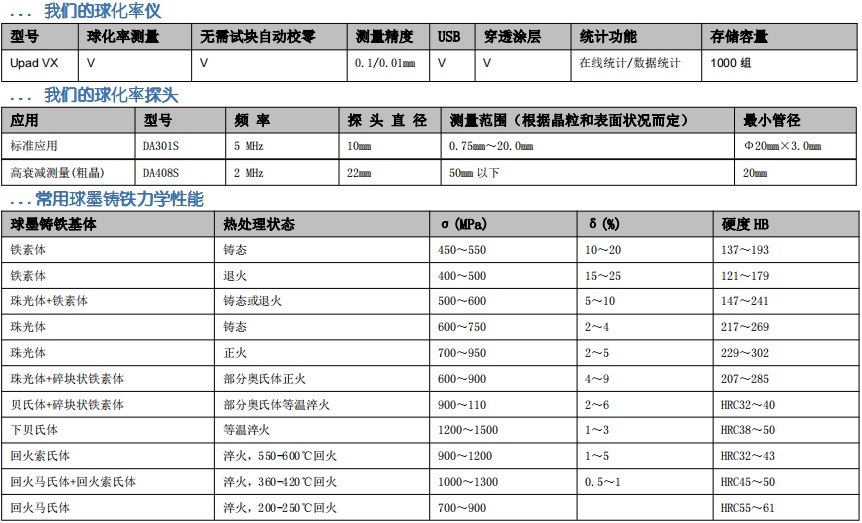The height and width of the screenshot is (523, 862).
Task: Select the 1000 组 storage capacity cell
Action: tap(731, 63)
